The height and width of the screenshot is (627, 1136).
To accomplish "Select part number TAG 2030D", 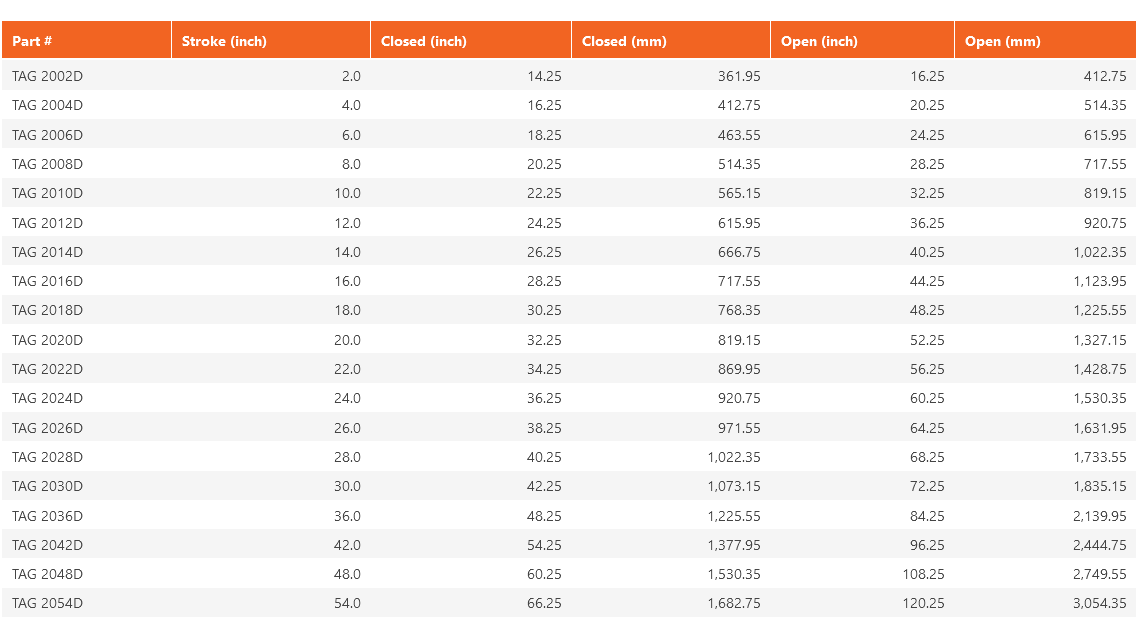I will [x=47, y=486].
